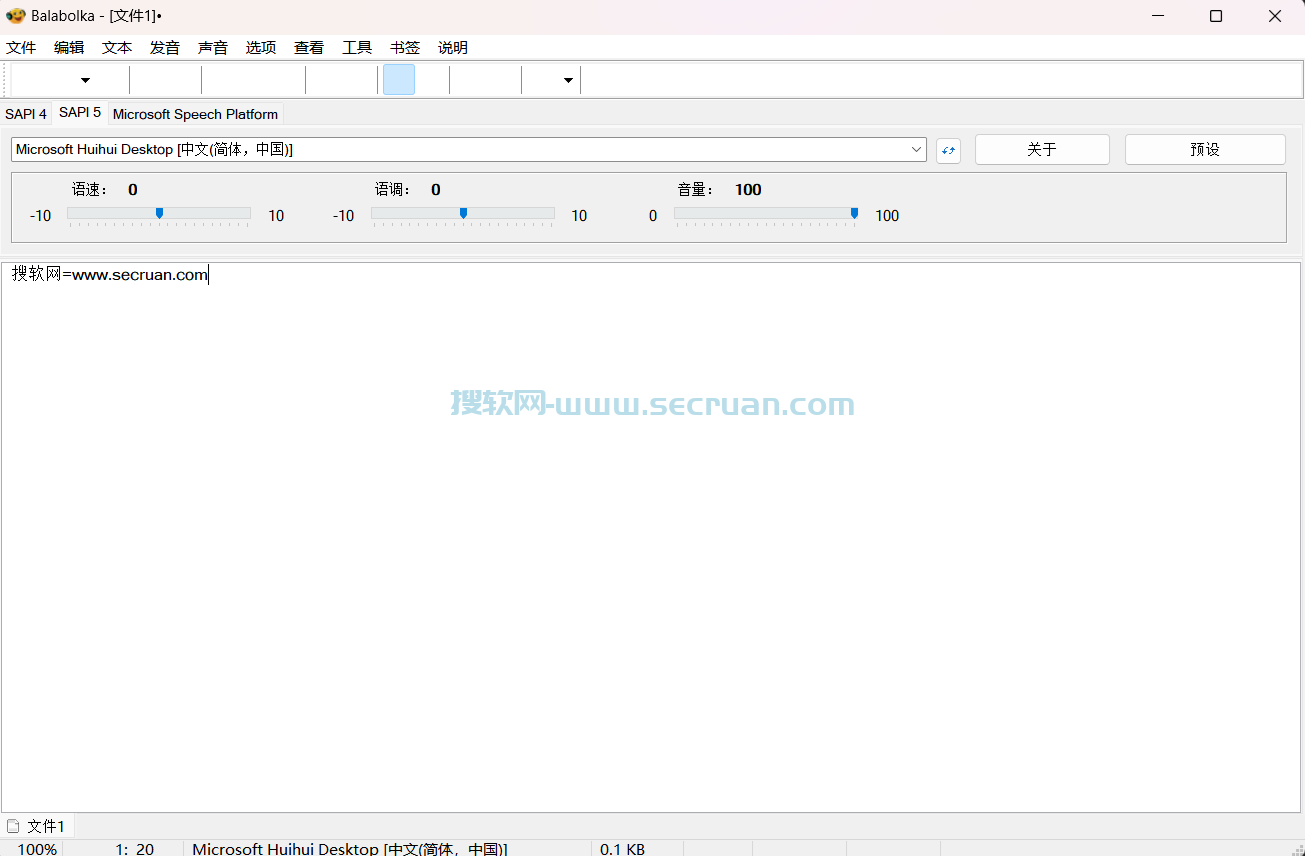Click the highlighted blue toolbar button
This screenshot has height=856, width=1305.
click(399, 80)
